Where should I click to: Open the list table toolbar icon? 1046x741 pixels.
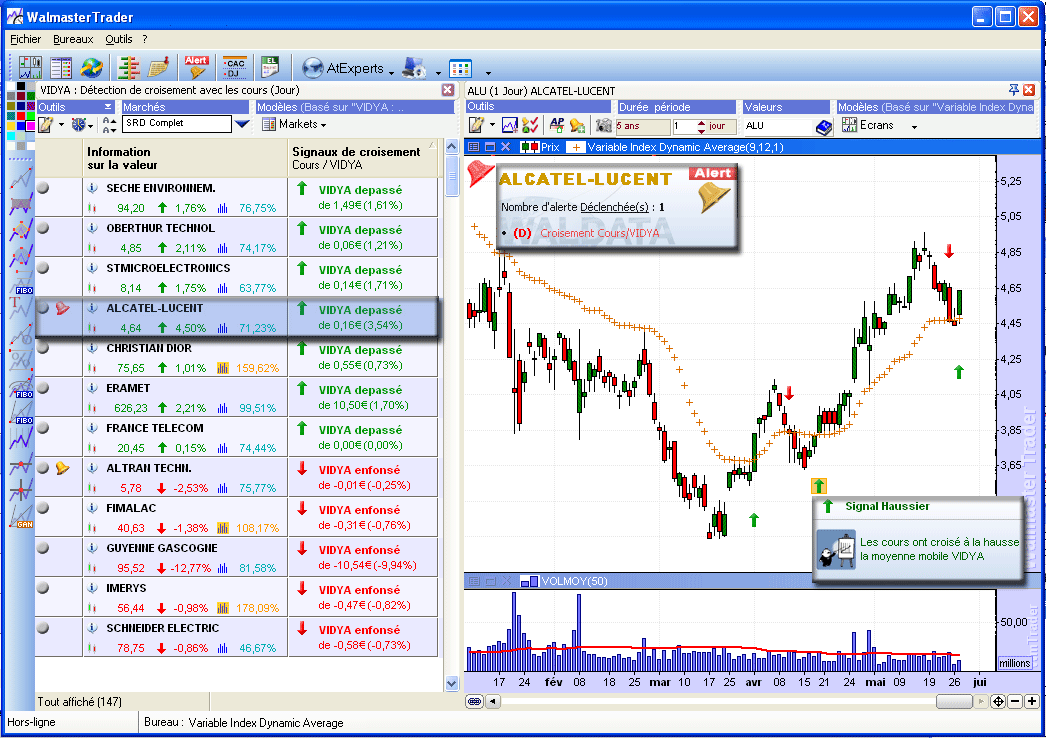[x=61, y=67]
